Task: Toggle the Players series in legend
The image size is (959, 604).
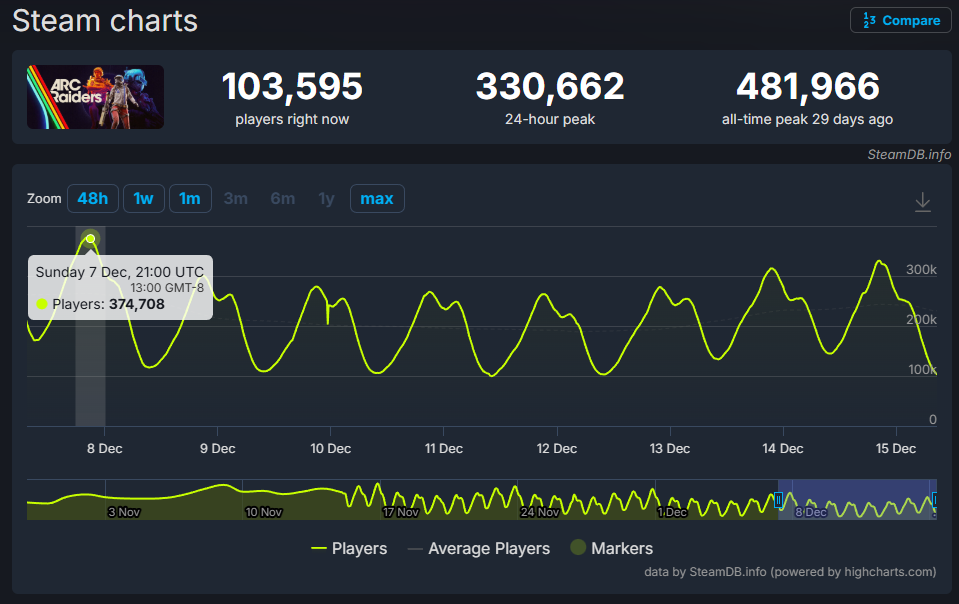Action: pyautogui.click(x=349, y=548)
